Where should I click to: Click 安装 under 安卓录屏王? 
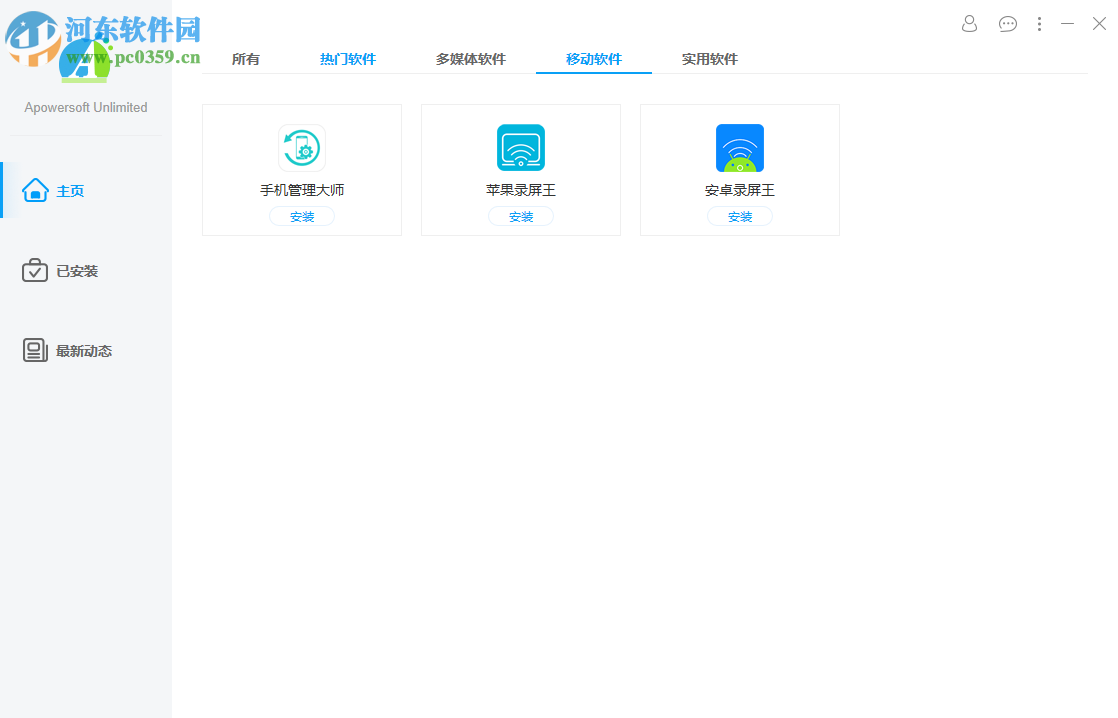coord(740,216)
